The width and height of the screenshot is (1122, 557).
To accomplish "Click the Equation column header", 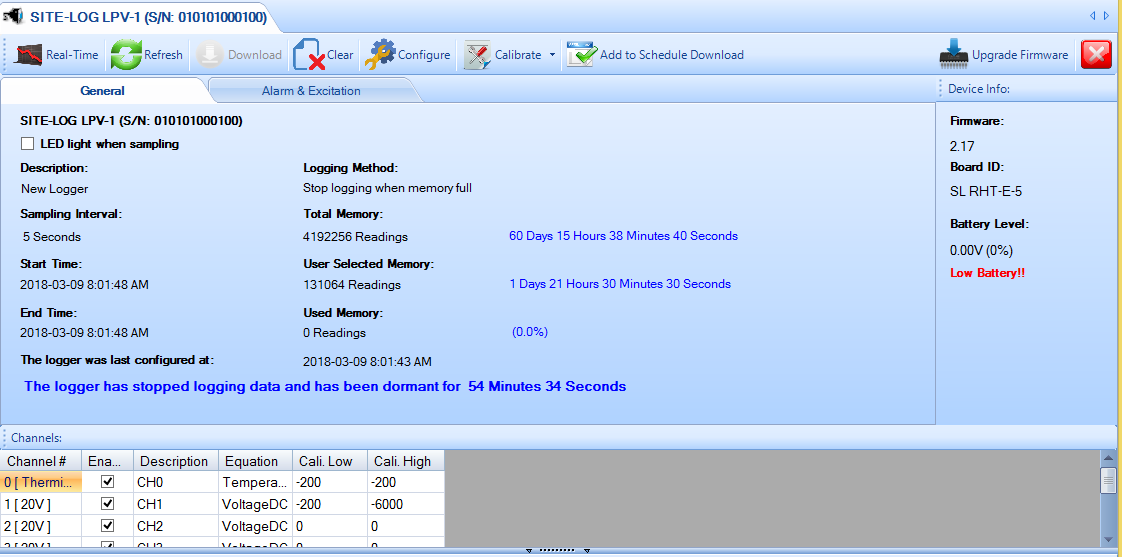I will (252, 461).
